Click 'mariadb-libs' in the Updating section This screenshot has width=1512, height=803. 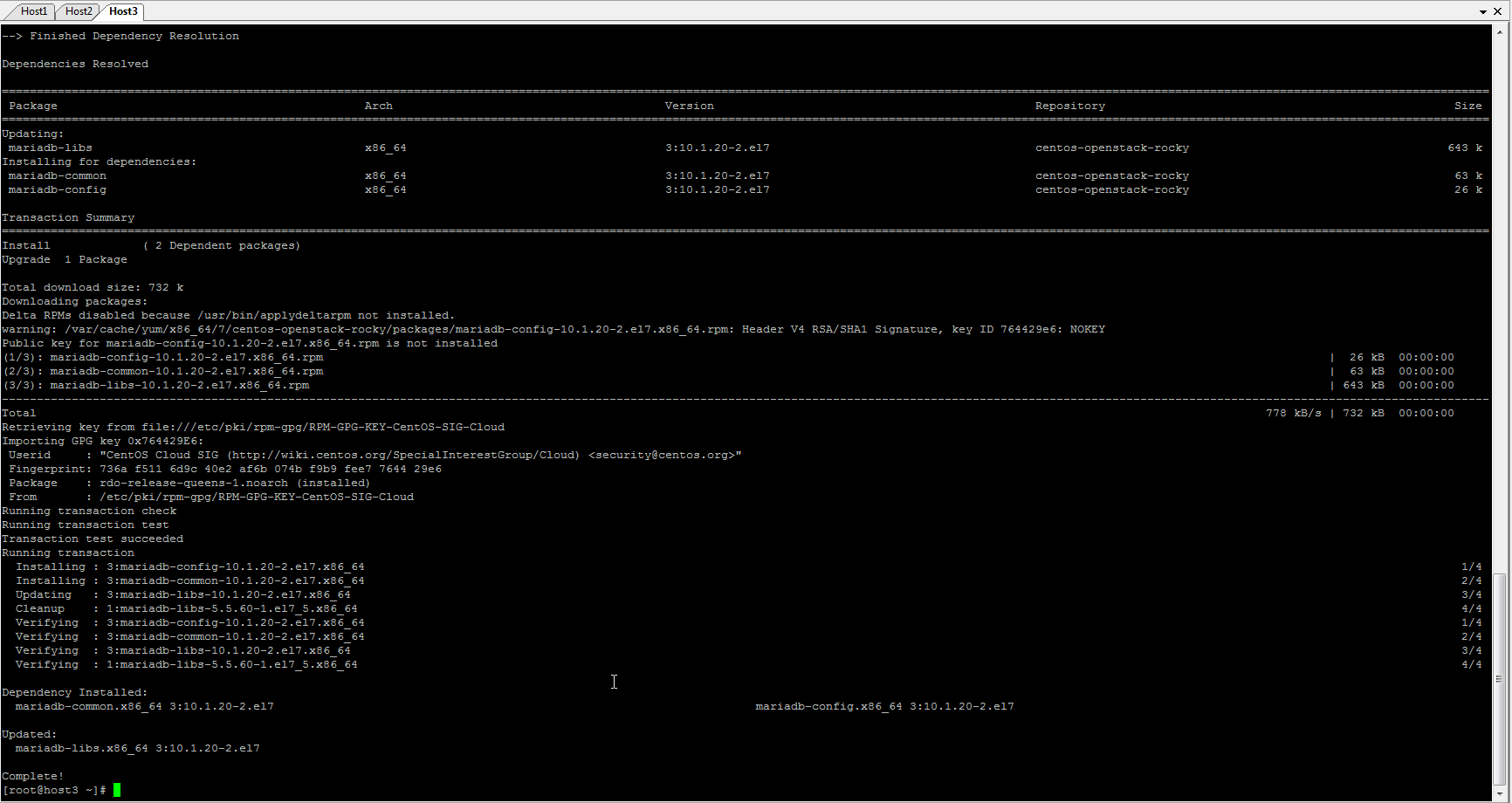pos(51,148)
